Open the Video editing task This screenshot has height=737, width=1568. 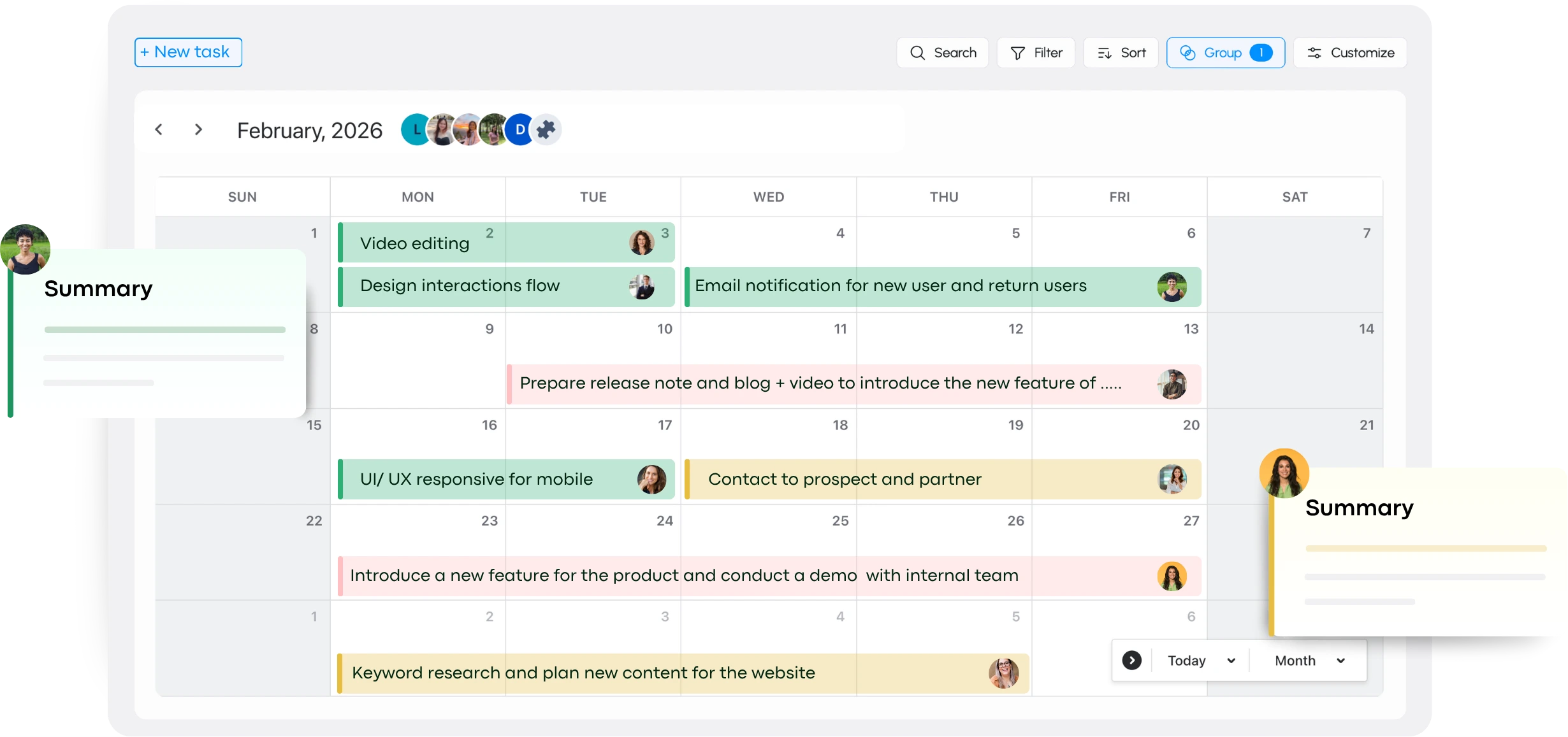[x=414, y=243]
